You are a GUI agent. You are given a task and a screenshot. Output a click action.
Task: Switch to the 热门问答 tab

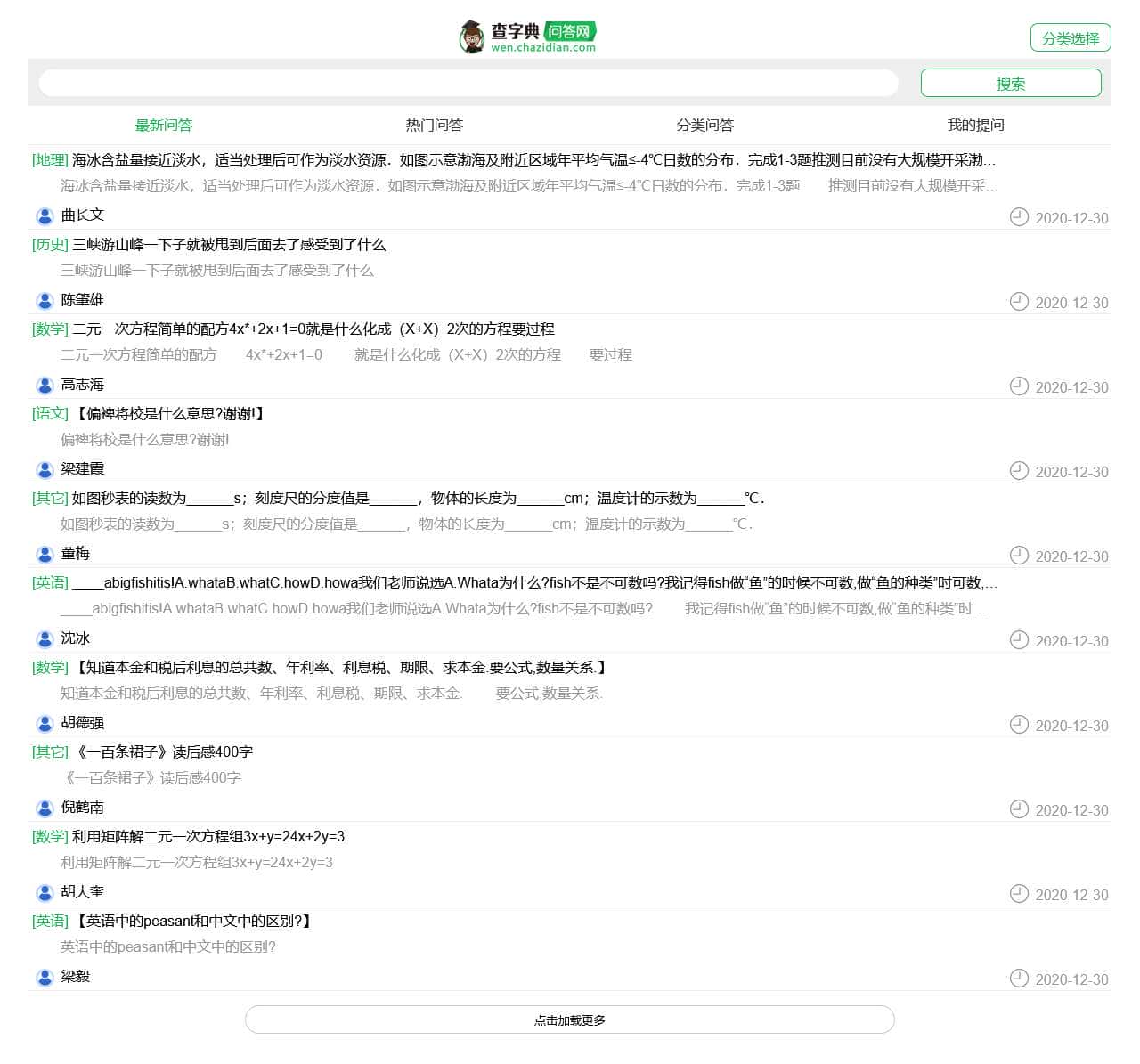[434, 126]
